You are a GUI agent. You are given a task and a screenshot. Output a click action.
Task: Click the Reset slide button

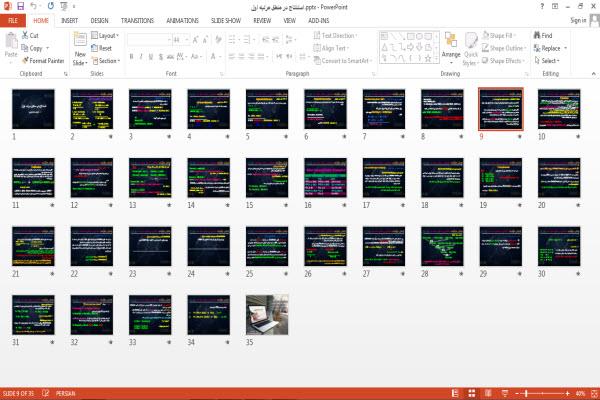point(101,48)
